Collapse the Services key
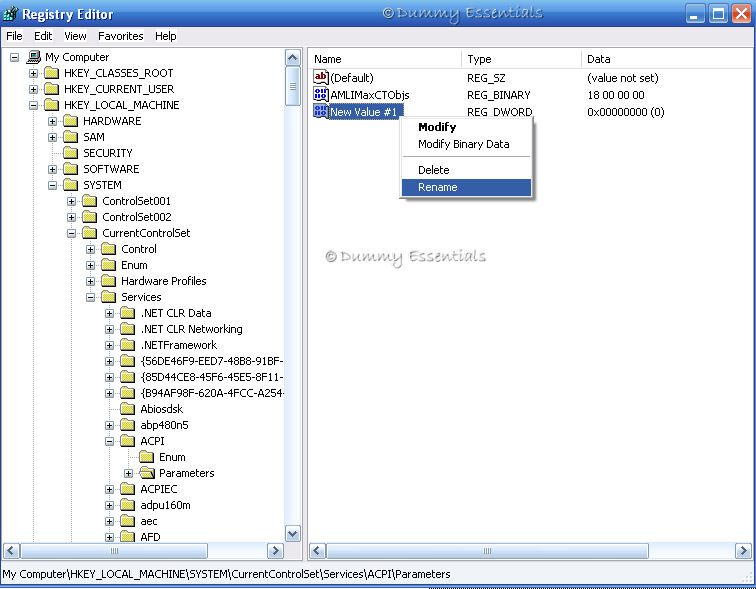Viewport: 756px width, 589px height. 91,297
